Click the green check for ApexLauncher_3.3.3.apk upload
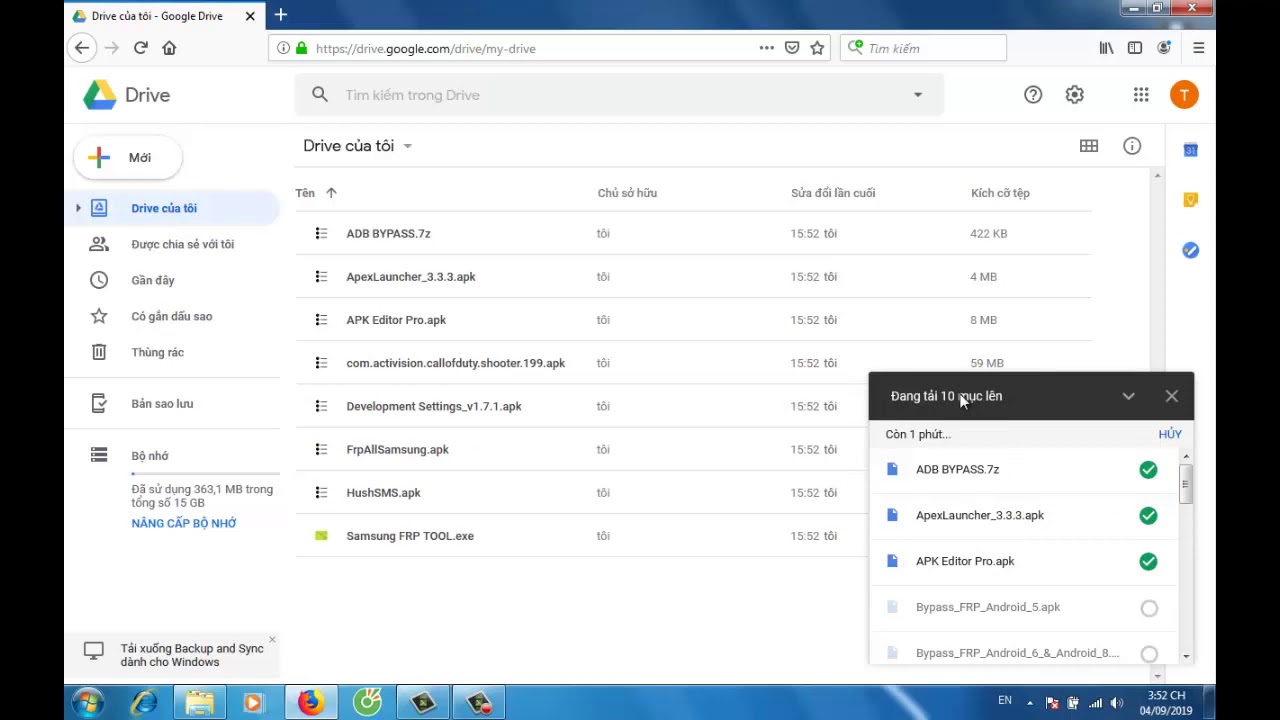This screenshot has width=1280, height=720. point(1148,516)
